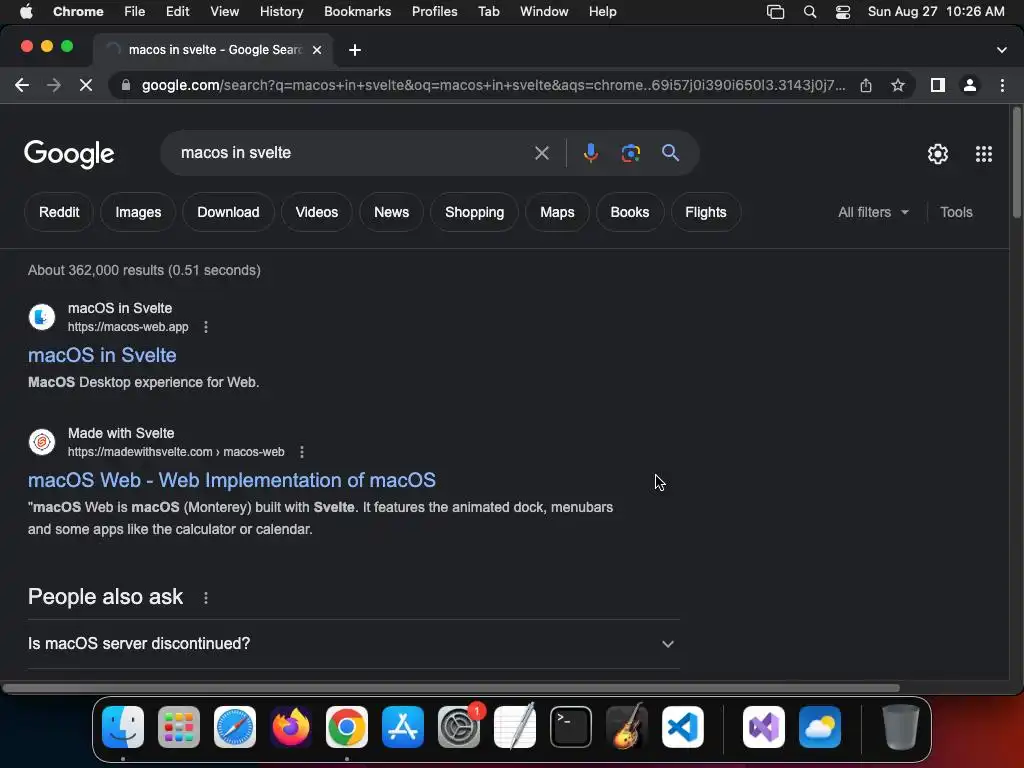The width and height of the screenshot is (1024, 768).
Task: Open Firefox from the dock
Action: pyautogui.click(x=291, y=727)
